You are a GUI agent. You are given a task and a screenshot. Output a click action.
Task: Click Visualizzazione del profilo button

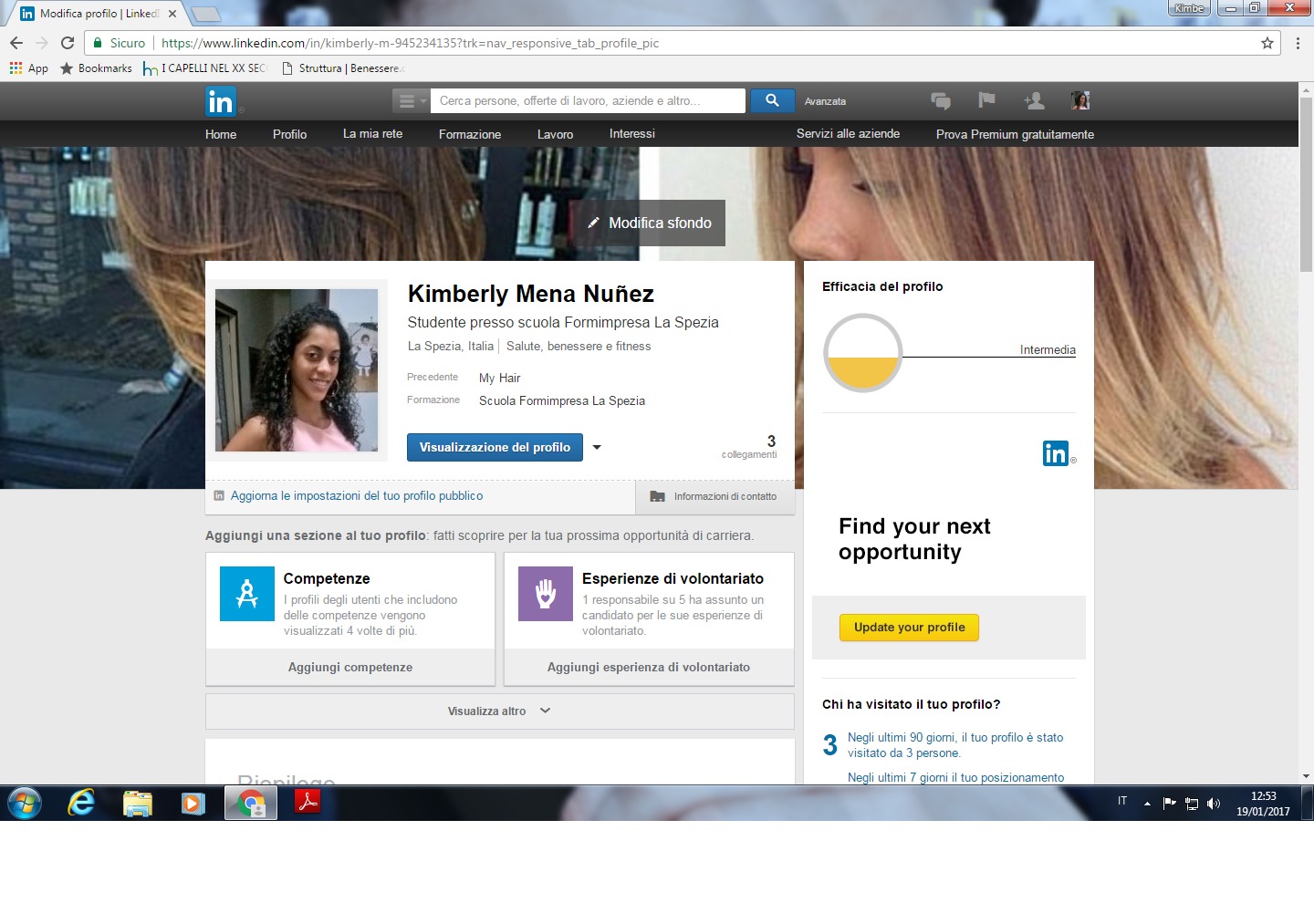pos(495,447)
